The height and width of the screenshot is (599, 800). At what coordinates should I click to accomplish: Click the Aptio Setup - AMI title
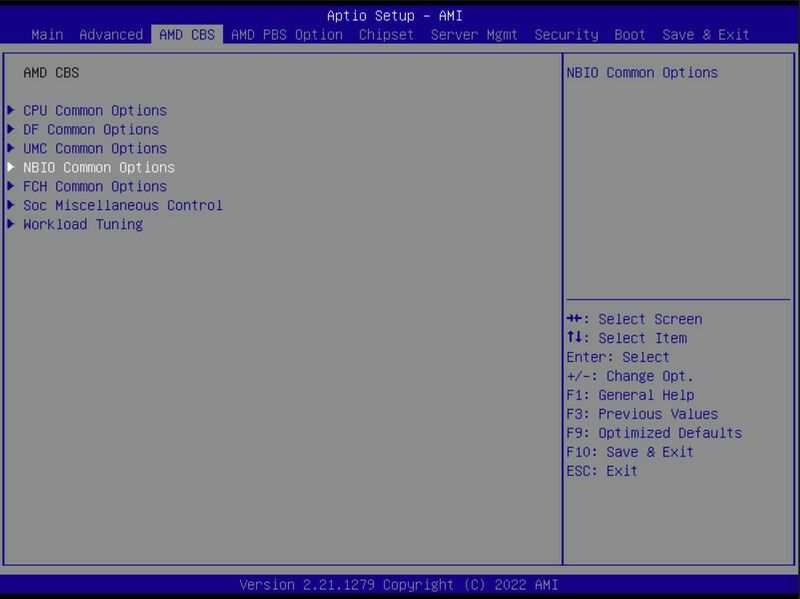tap(394, 16)
